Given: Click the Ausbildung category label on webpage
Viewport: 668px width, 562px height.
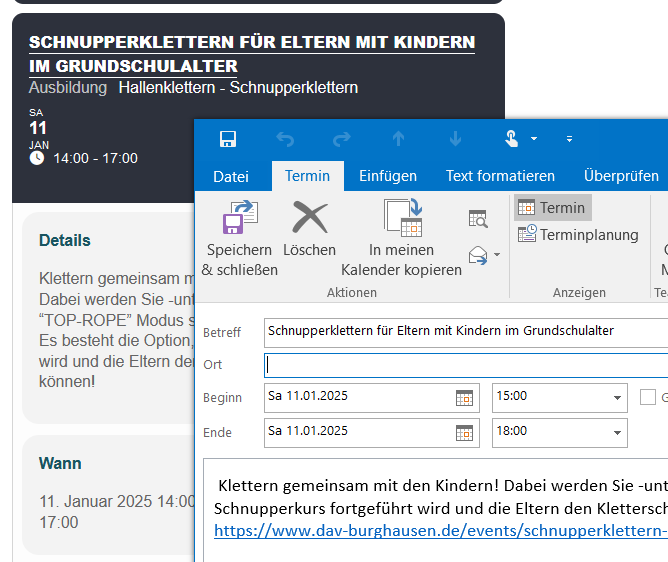Looking at the screenshot, I should tap(68, 87).
